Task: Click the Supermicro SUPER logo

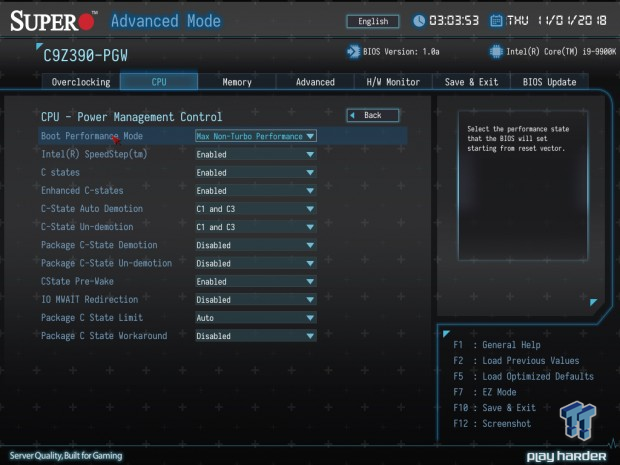Action: point(53,21)
